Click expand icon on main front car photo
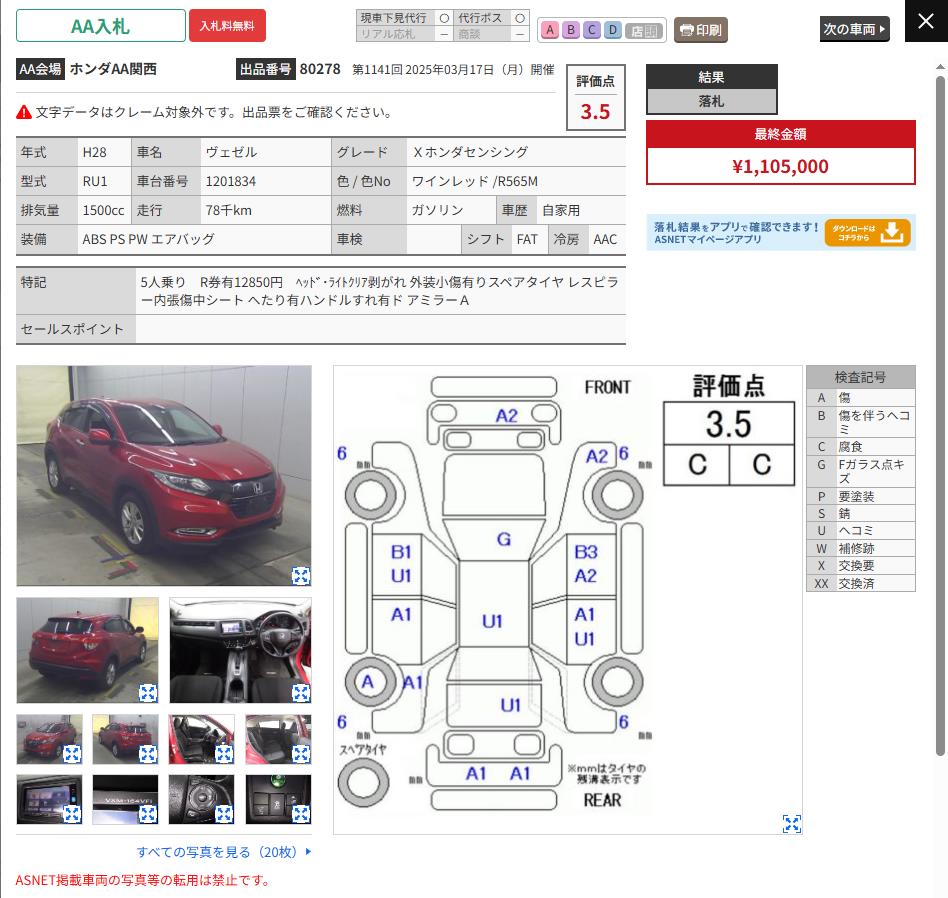948x898 pixels. tap(301, 576)
